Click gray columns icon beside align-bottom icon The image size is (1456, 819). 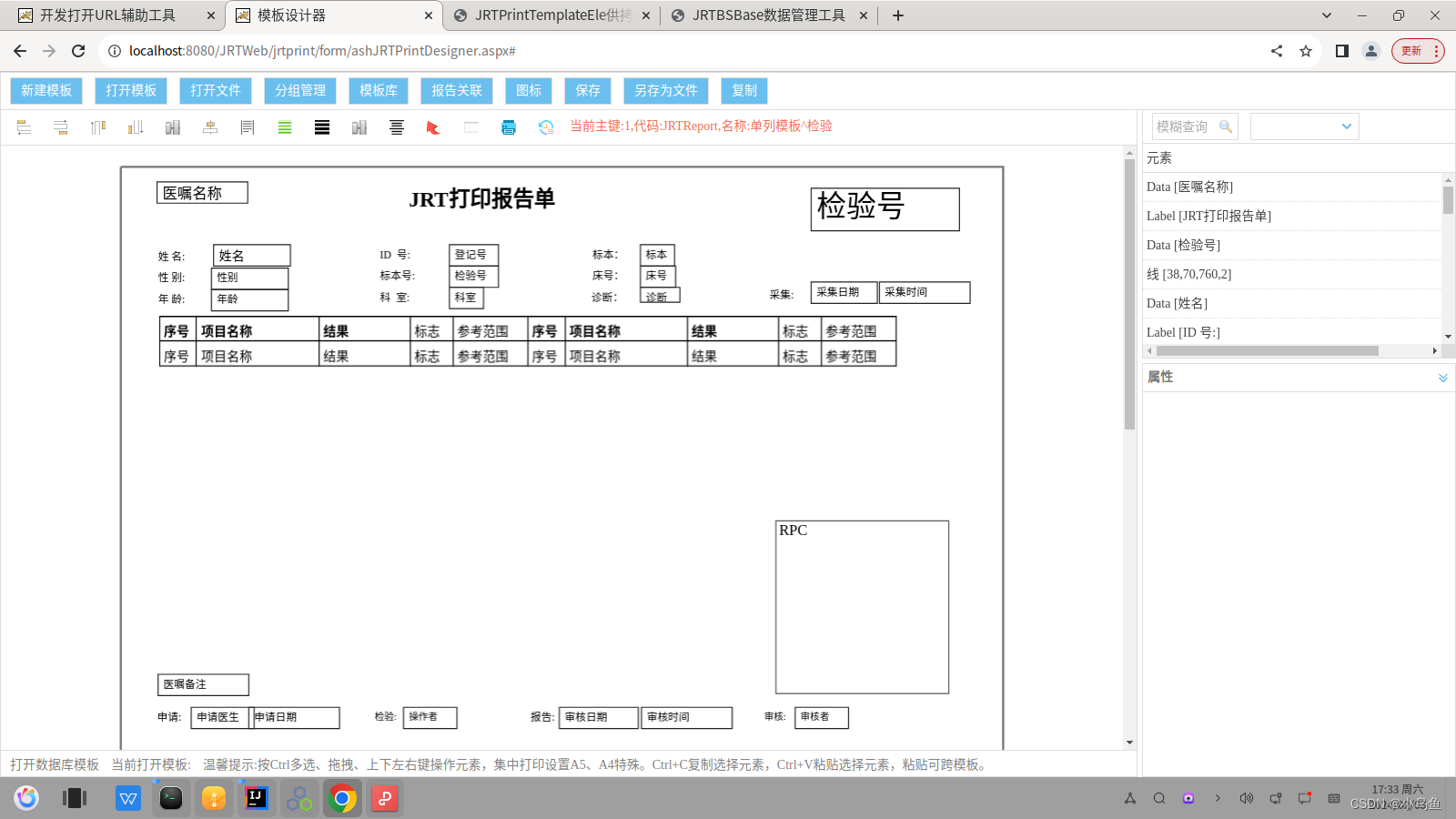click(x=173, y=127)
